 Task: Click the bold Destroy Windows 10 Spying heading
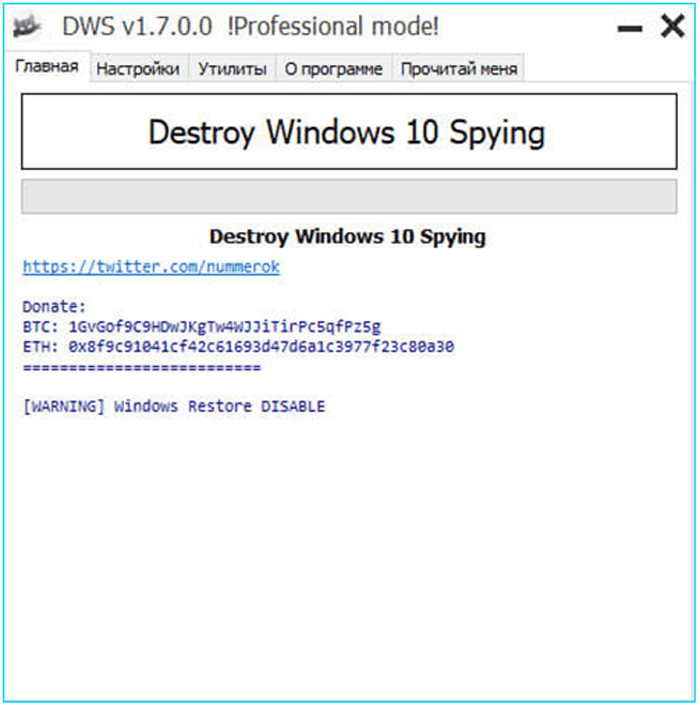tap(347, 237)
